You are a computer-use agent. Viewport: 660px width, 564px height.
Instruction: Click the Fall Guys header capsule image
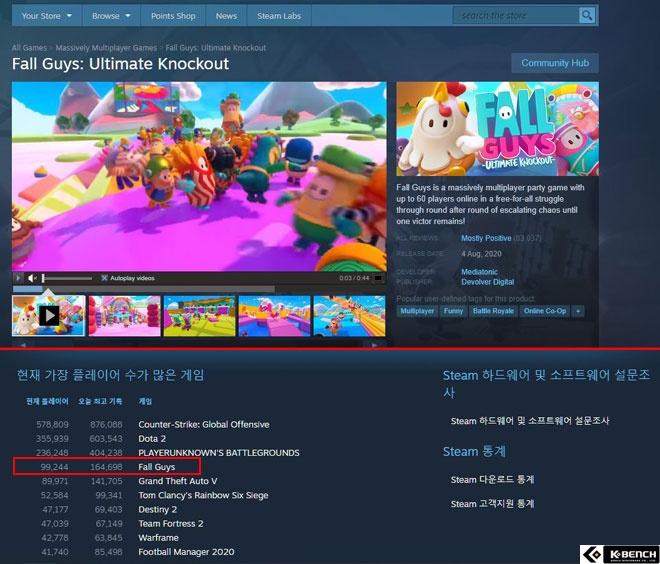click(498, 129)
